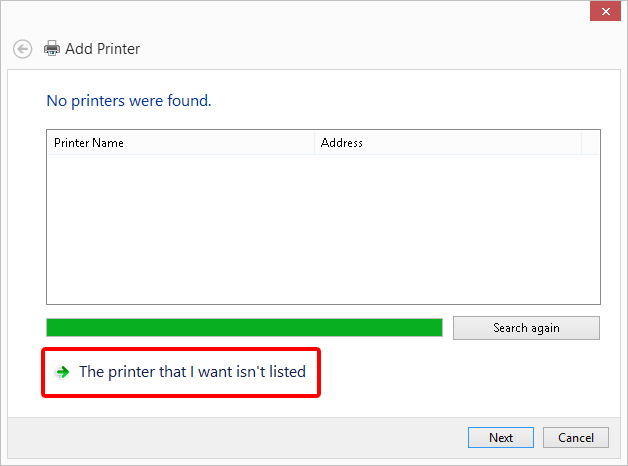
Task: Click inside the empty printer list
Action: (x=323, y=228)
